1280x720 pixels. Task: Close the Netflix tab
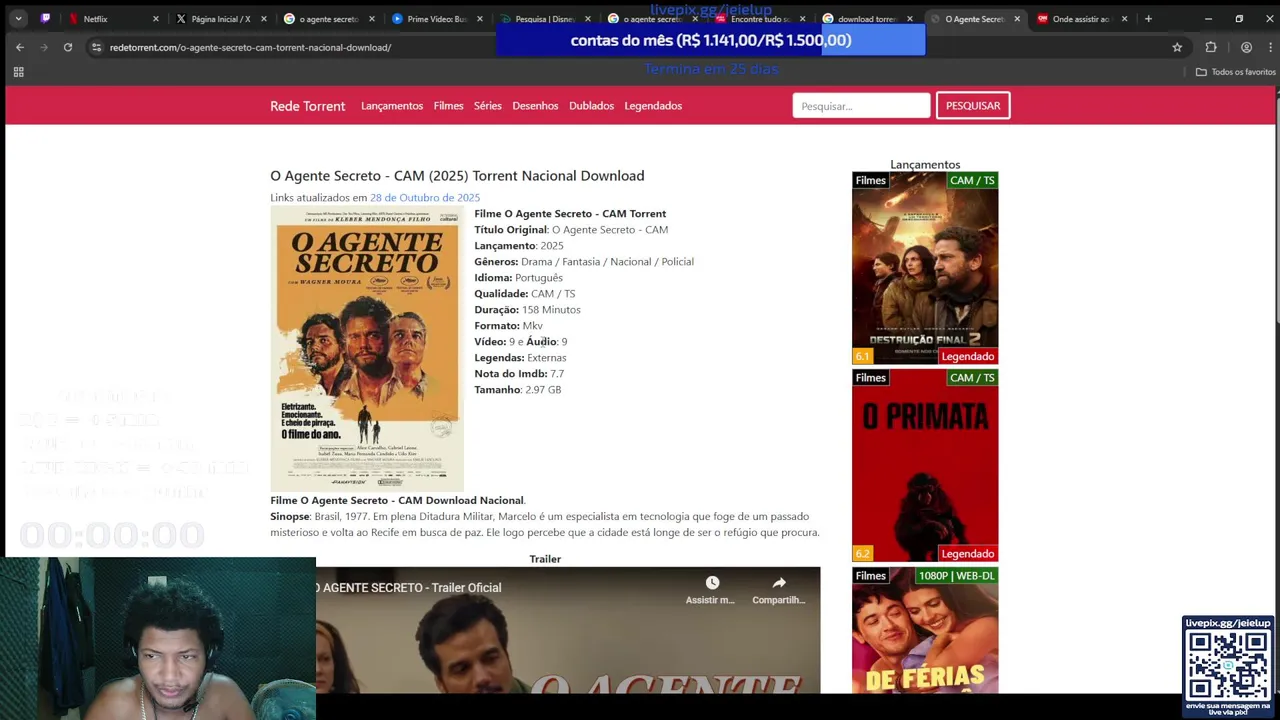pyautogui.click(x=155, y=18)
